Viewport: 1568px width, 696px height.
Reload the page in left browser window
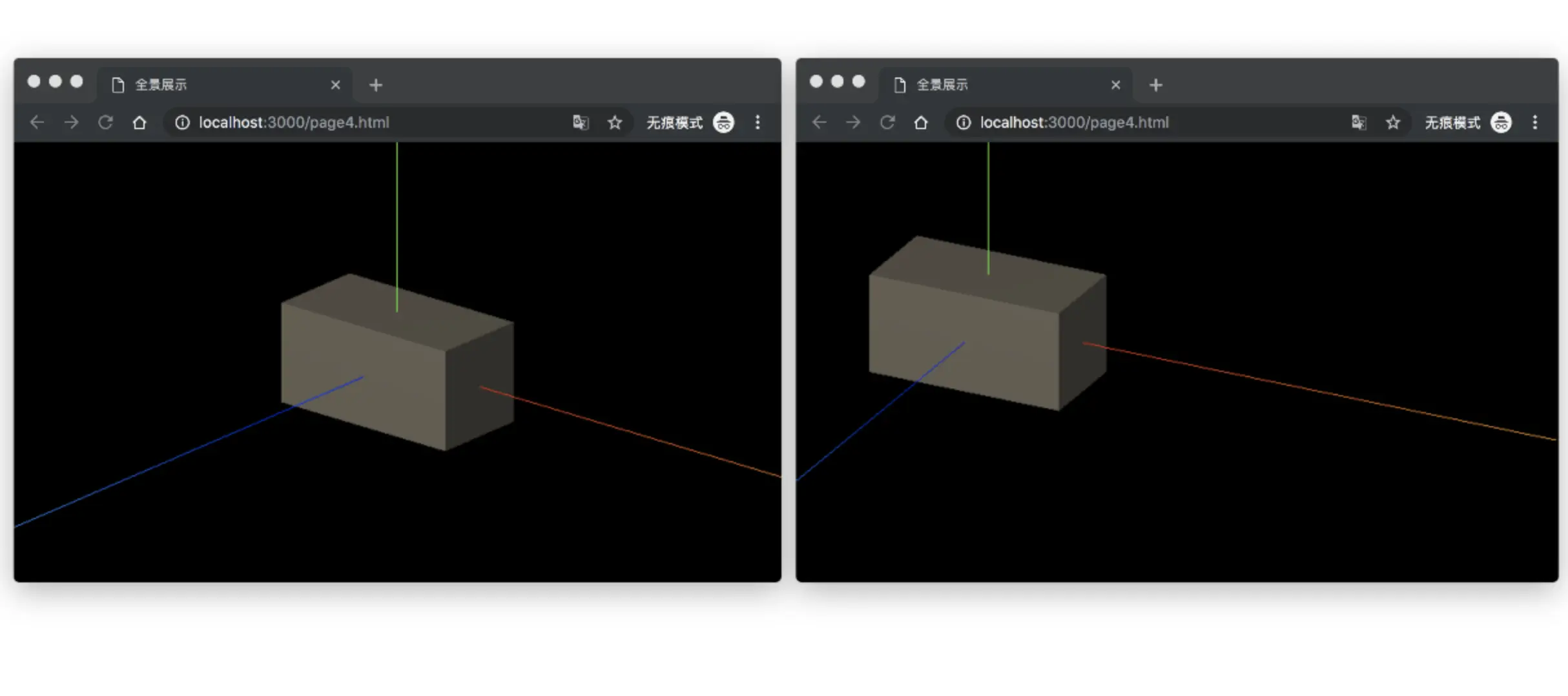[106, 122]
